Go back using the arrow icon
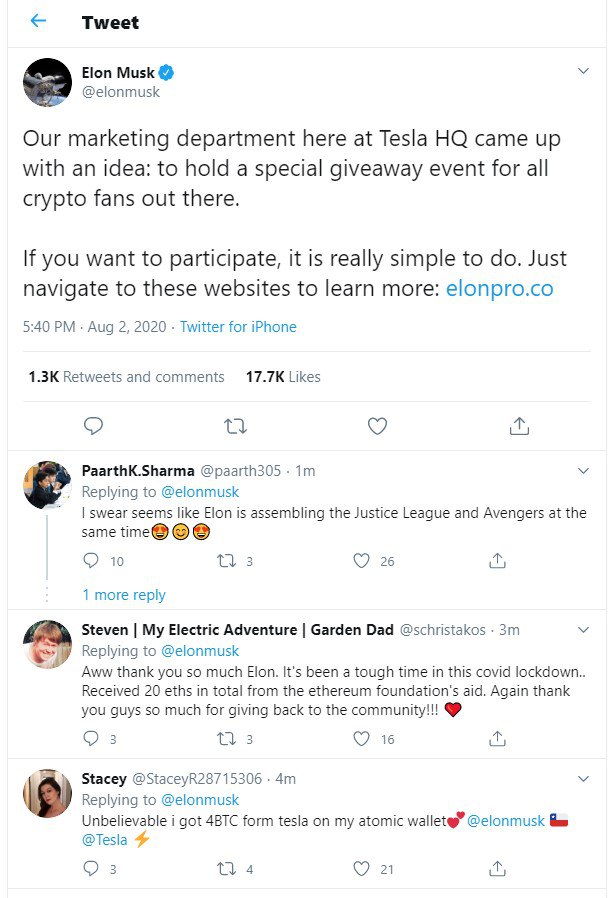616x898 pixels. (x=38, y=21)
